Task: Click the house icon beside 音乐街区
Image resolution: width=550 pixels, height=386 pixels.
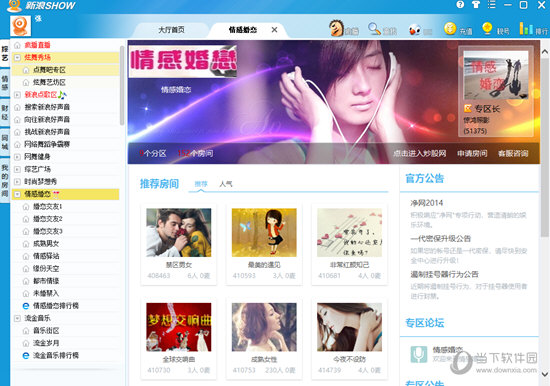Action: click(x=26, y=331)
